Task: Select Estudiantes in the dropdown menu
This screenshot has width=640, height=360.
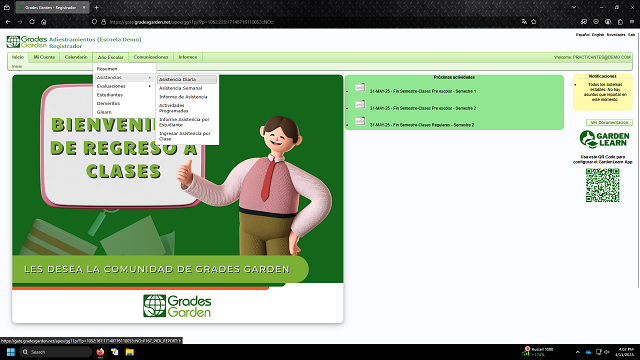Action: tap(110, 95)
